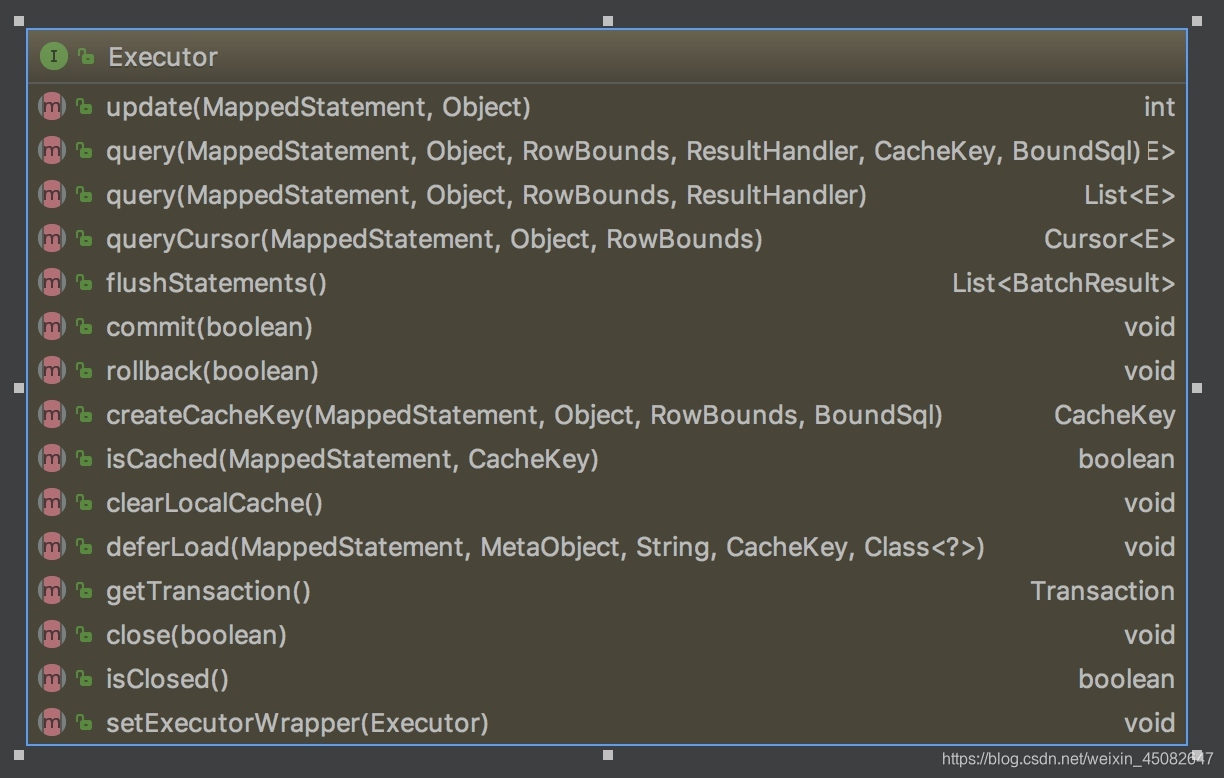Viewport: 1224px width, 778px height.
Task: Select update(MappedStatement, Object) method
Action: coord(318,107)
